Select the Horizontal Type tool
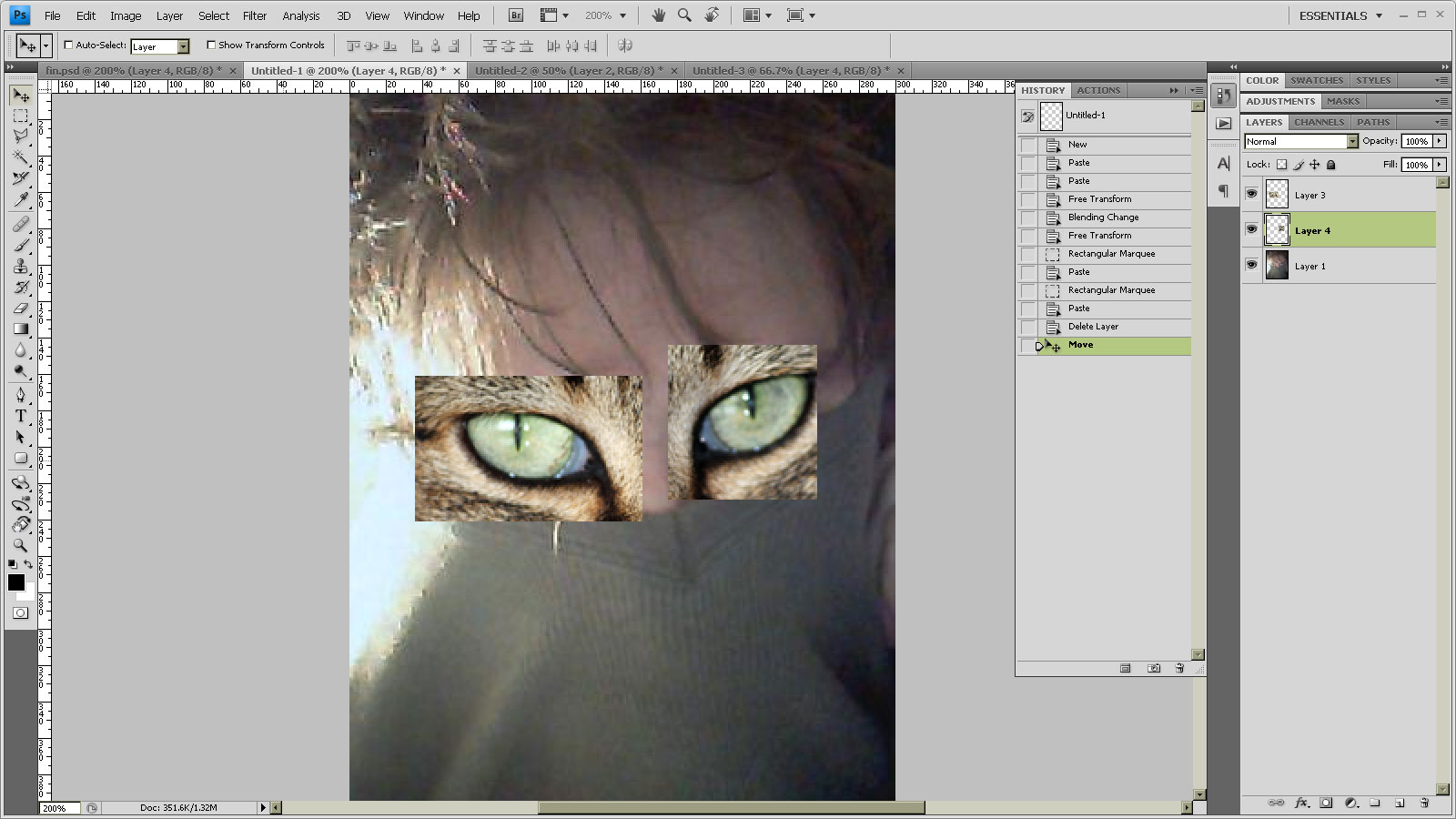Image resolution: width=1456 pixels, height=819 pixels. point(21,416)
